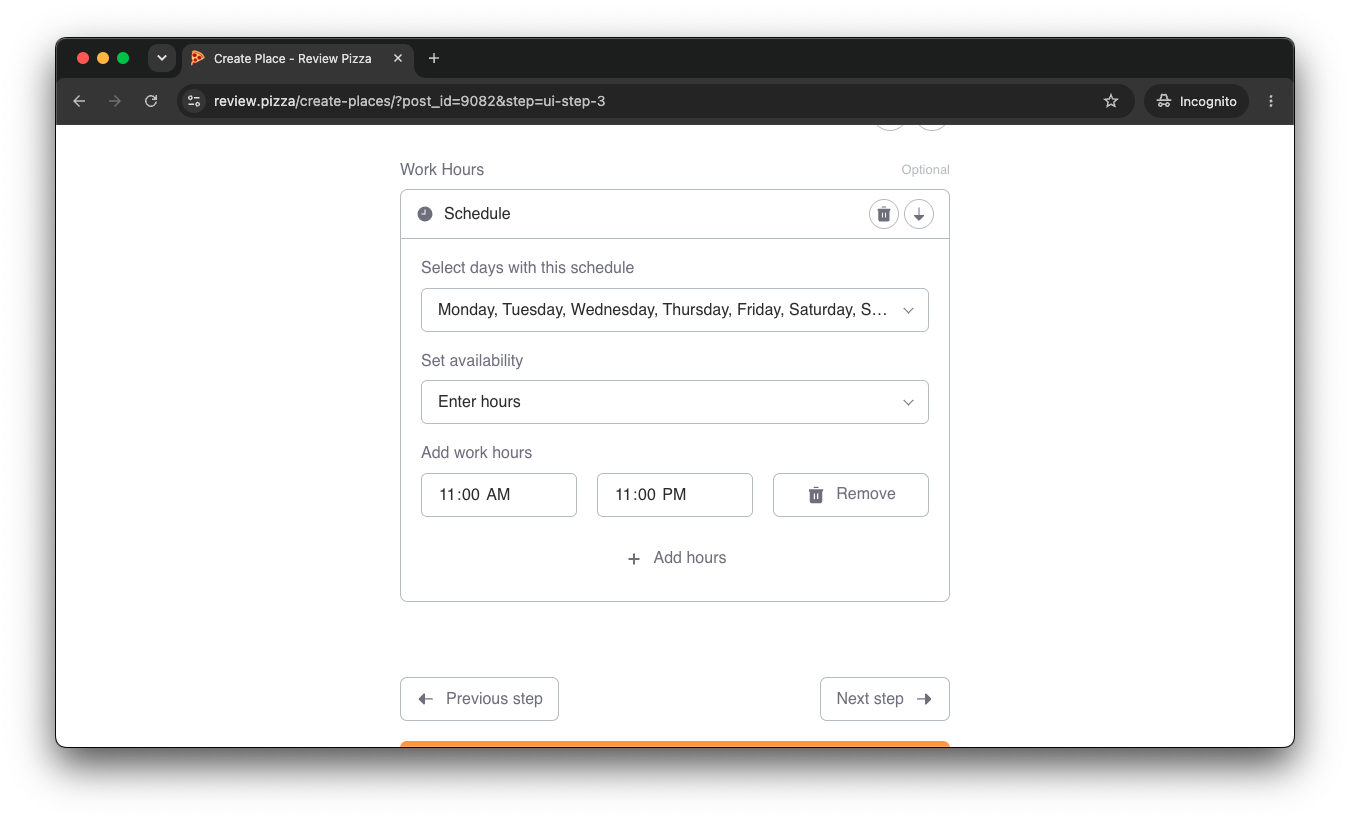The height and width of the screenshot is (821, 1350).
Task: Click the address bar URL
Action: pyautogui.click(x=409, y=101)
